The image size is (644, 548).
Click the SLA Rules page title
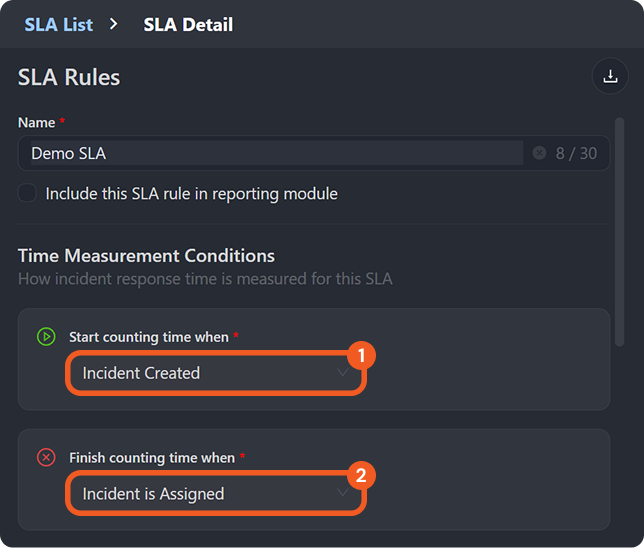[69, 77]
